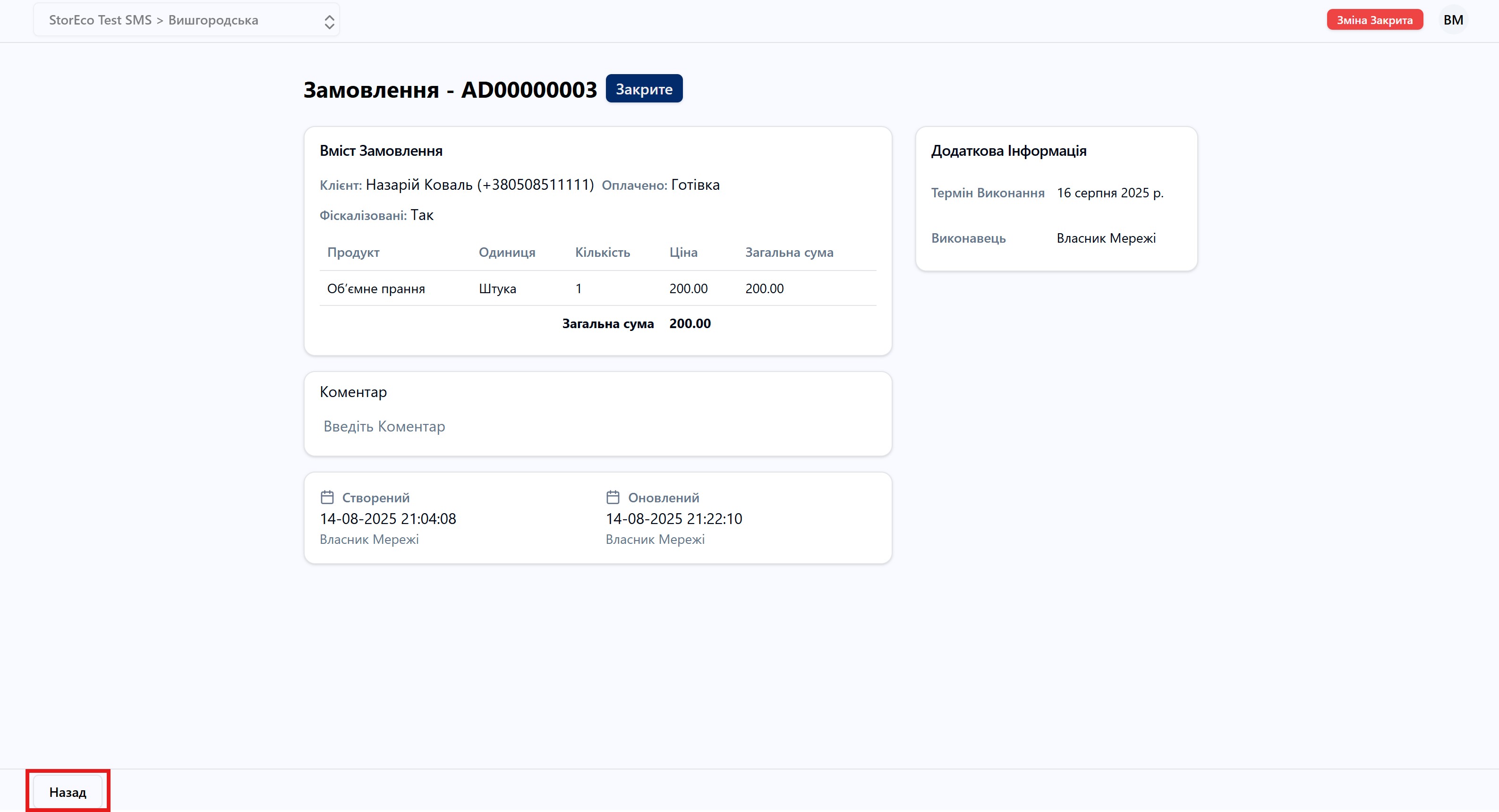The width and height of the screenshot is (1499, 812).
Task: Click the Одиниця column header
Action: tap(507, 253)
